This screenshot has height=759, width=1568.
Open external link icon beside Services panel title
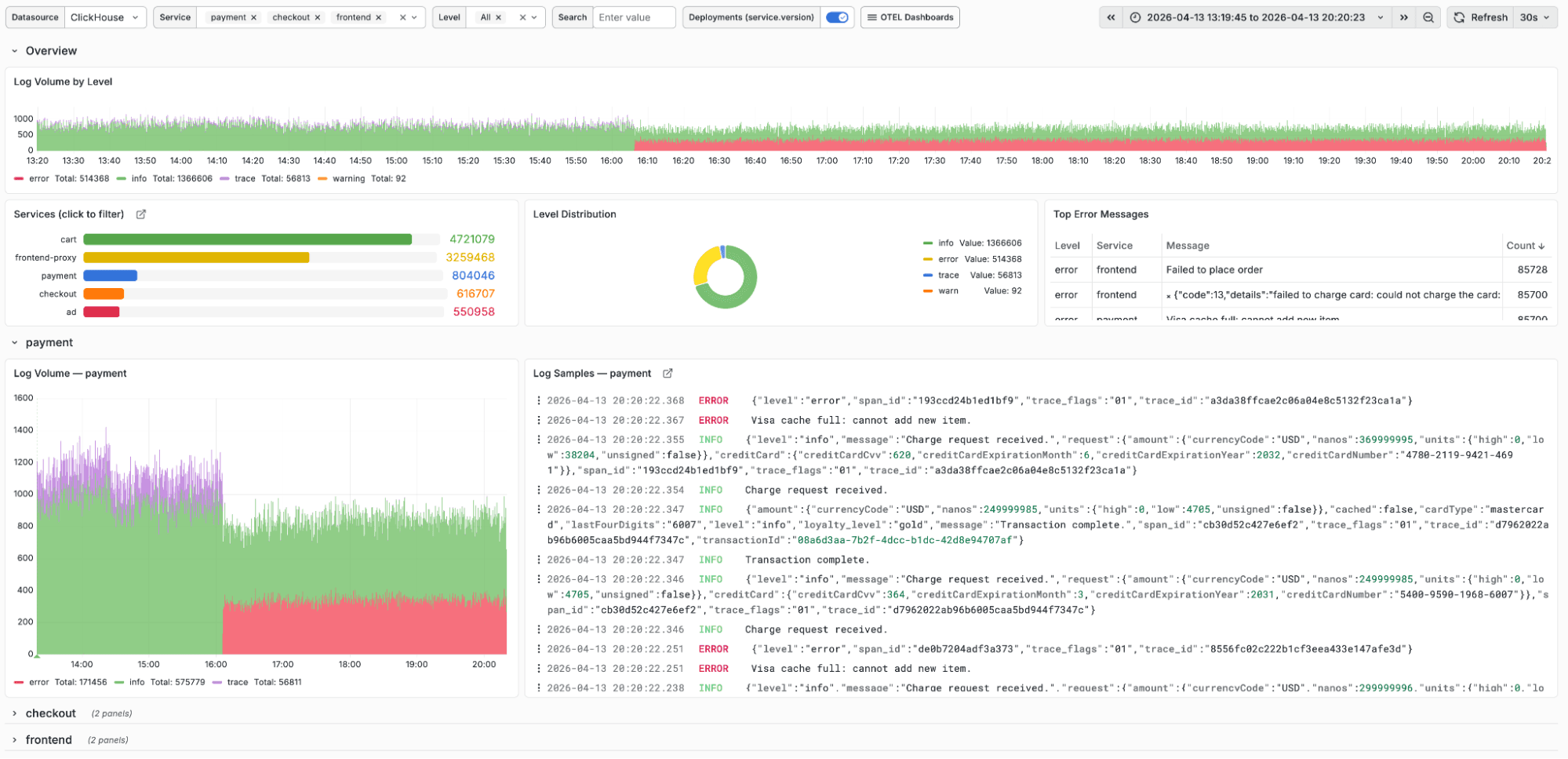pos(141,214)
